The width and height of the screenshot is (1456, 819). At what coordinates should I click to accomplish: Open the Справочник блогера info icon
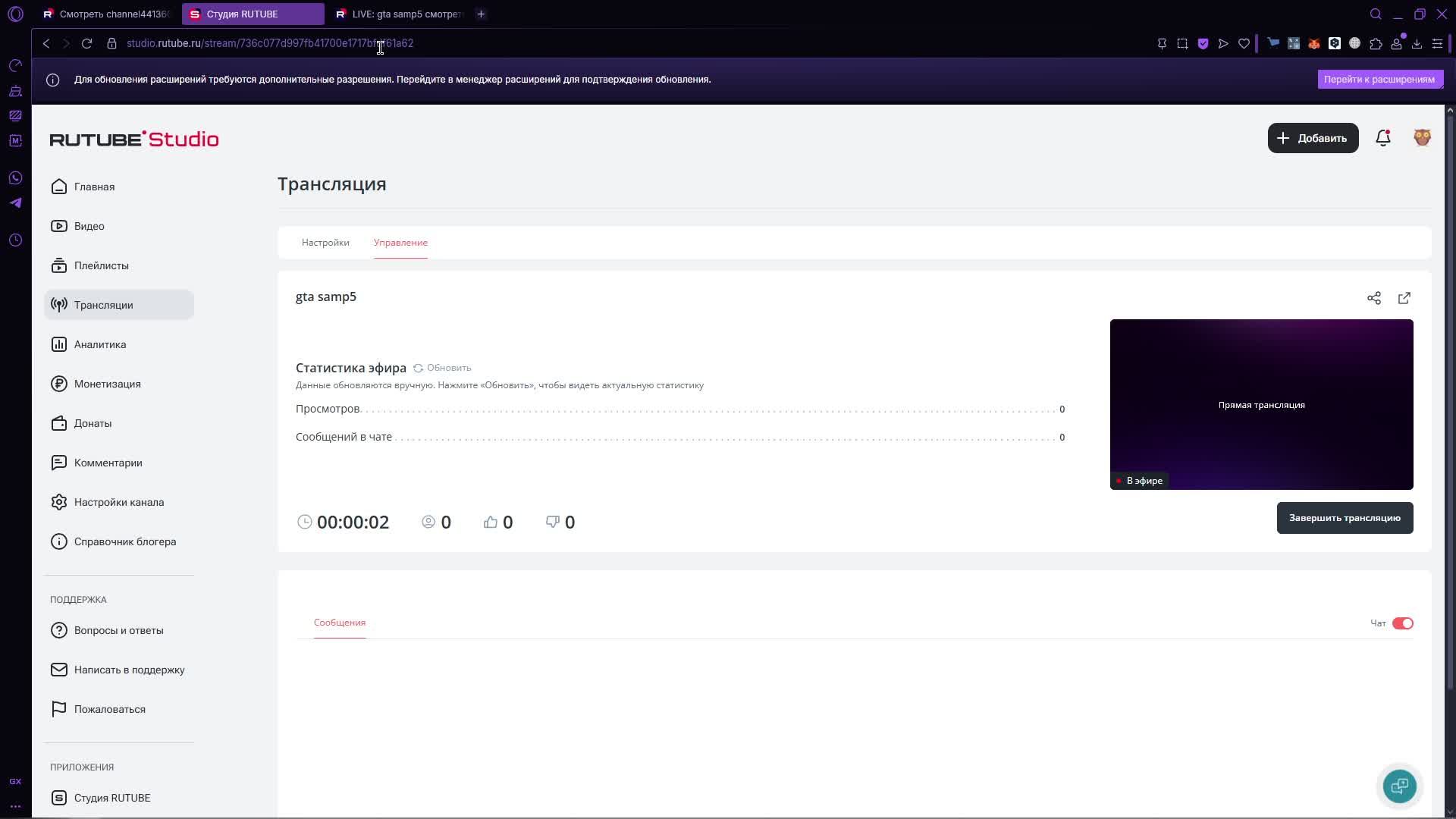click(59, 541)
